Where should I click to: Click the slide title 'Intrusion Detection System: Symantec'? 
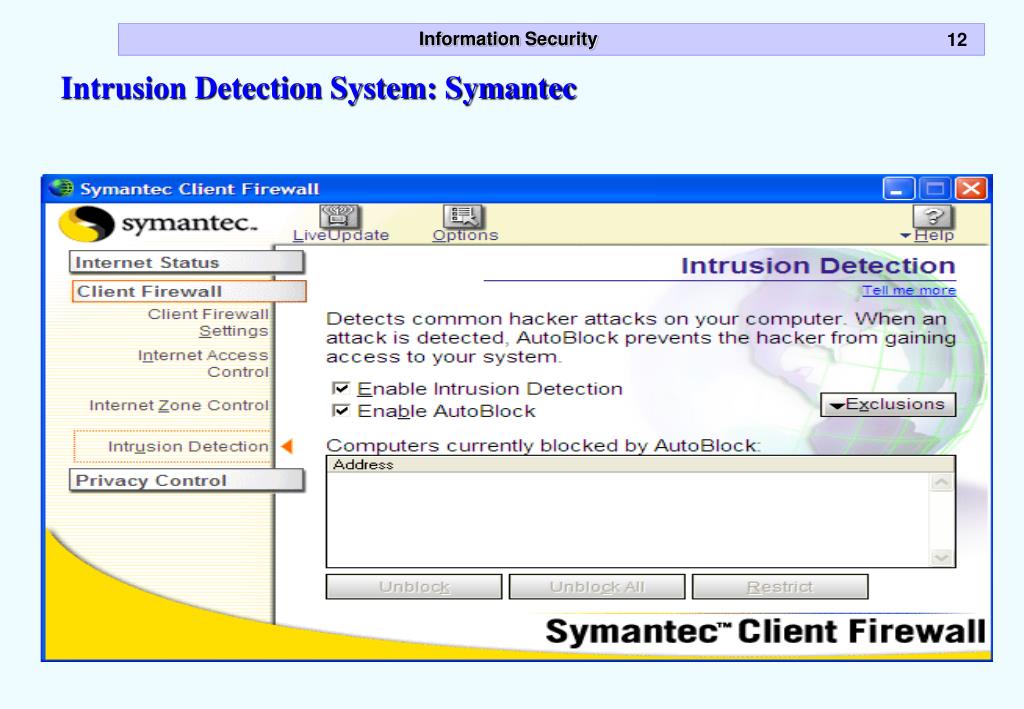click(x=319, y=89)
